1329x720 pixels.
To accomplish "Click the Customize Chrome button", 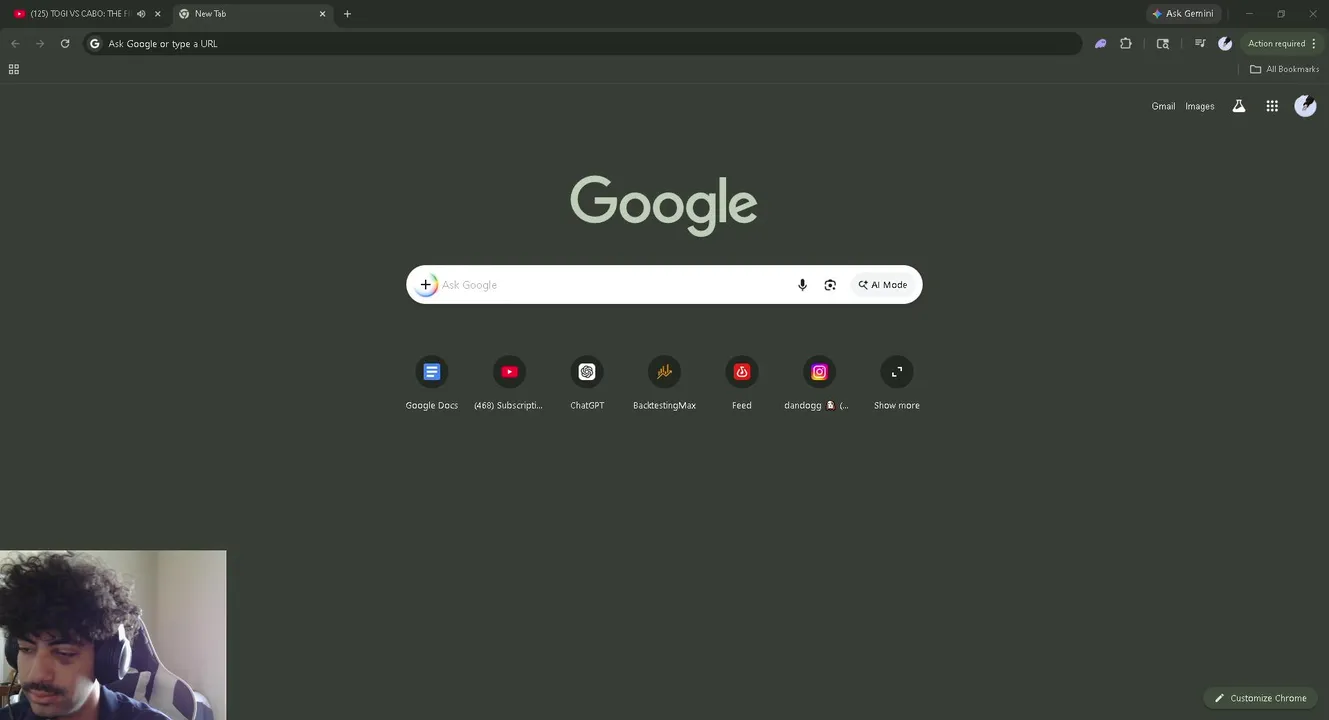I will (x=1260, y=698).
